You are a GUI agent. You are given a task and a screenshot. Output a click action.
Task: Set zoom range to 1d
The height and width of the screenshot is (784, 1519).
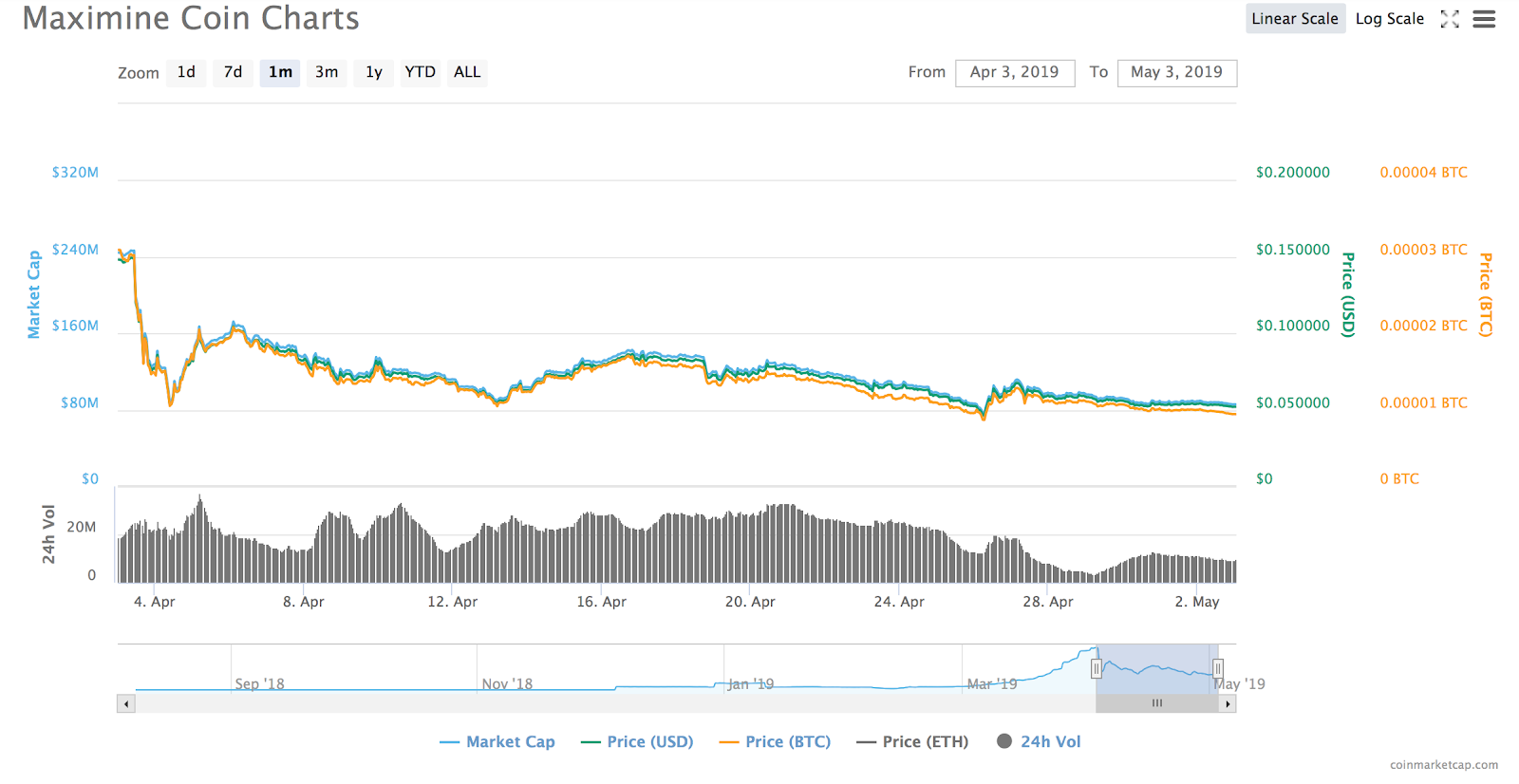coord(186,72)
